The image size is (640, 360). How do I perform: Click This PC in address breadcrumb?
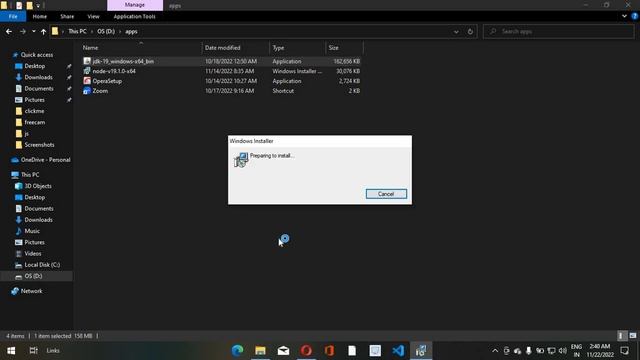[x=77, y=31]
